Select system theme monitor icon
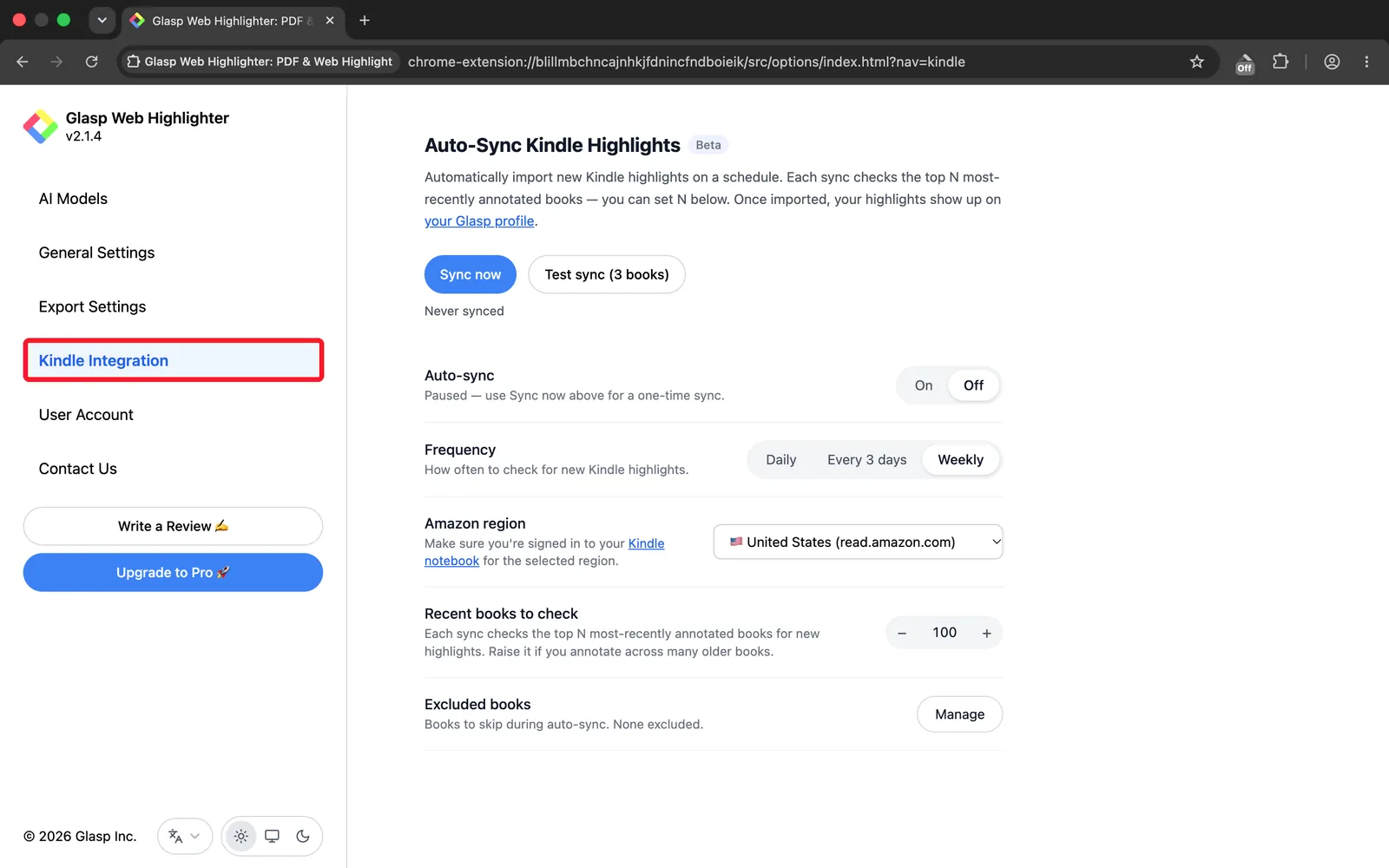This screenshot has height=868, width=1389. (x=272, y=837)
